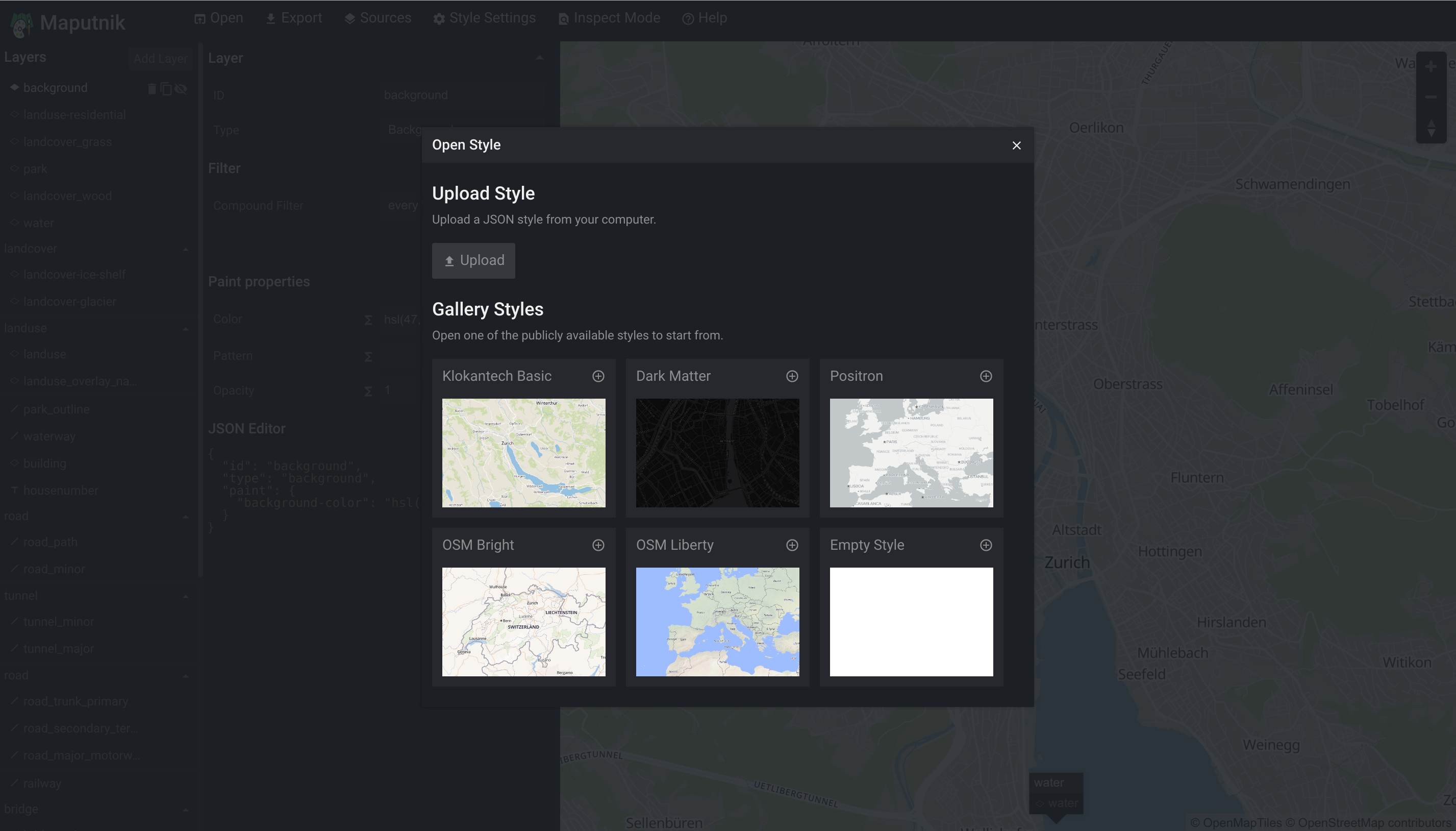Click the info icon on Dark Matter

coord(791,376)
